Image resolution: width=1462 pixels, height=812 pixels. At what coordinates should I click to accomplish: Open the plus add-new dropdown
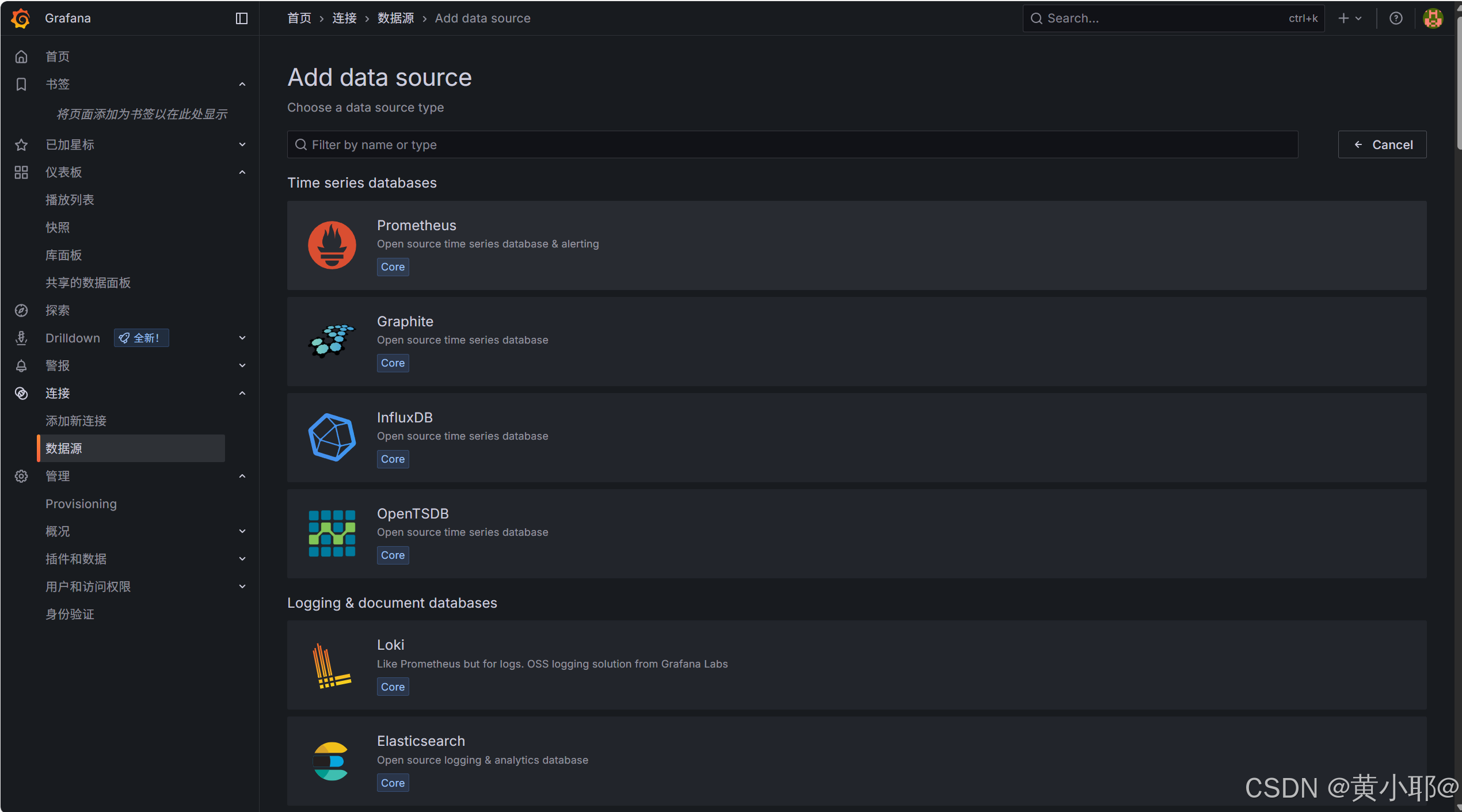[1349, 18]
